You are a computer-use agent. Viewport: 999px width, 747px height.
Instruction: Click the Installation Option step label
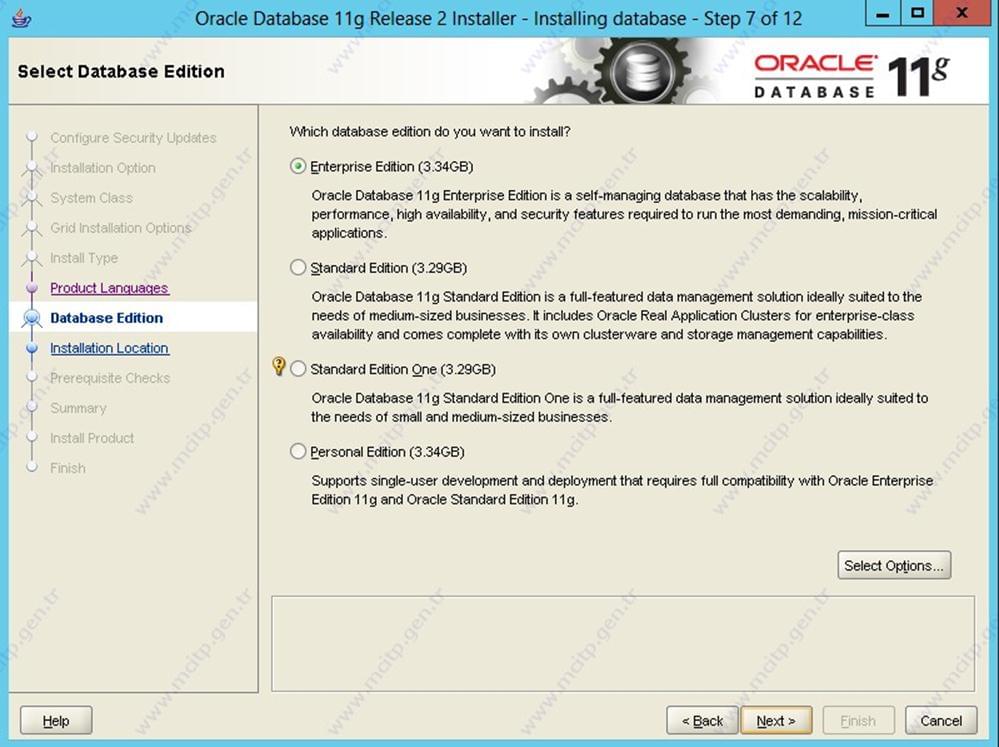(103, 168)
